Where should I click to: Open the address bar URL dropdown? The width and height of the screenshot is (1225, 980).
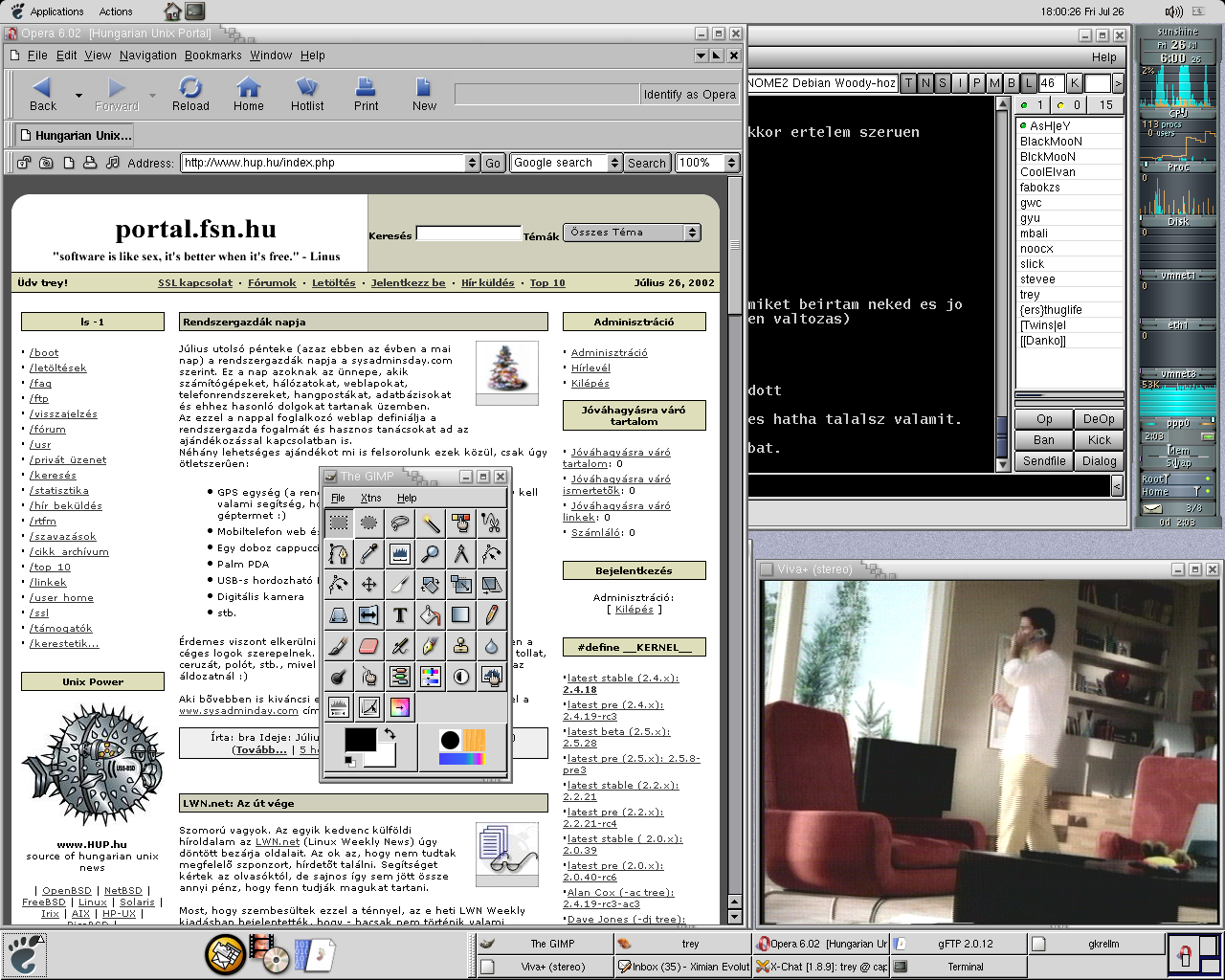pyautogui.click(x=472, y=163)
